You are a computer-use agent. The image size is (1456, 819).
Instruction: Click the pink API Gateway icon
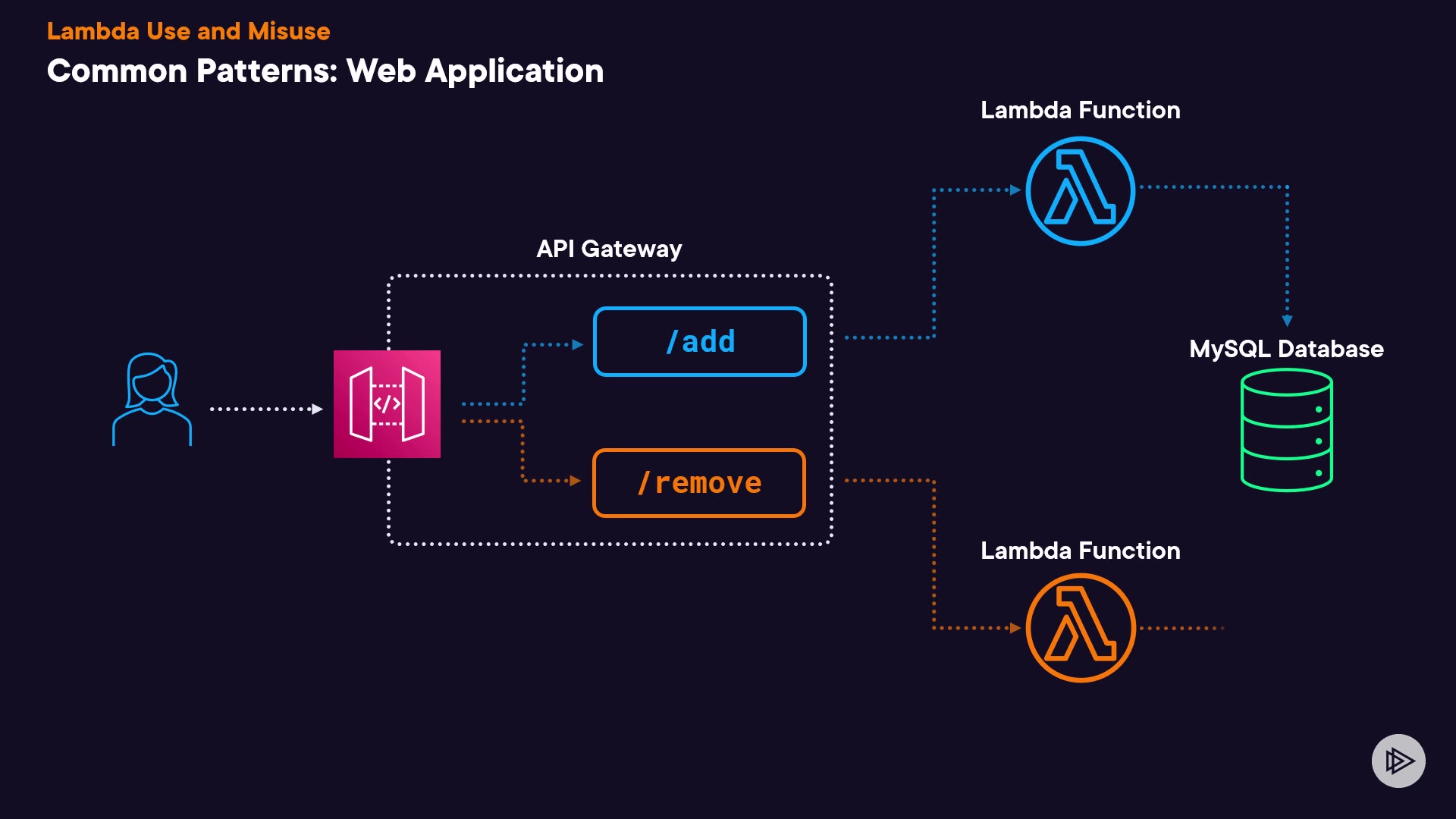[x=387, y=403]
